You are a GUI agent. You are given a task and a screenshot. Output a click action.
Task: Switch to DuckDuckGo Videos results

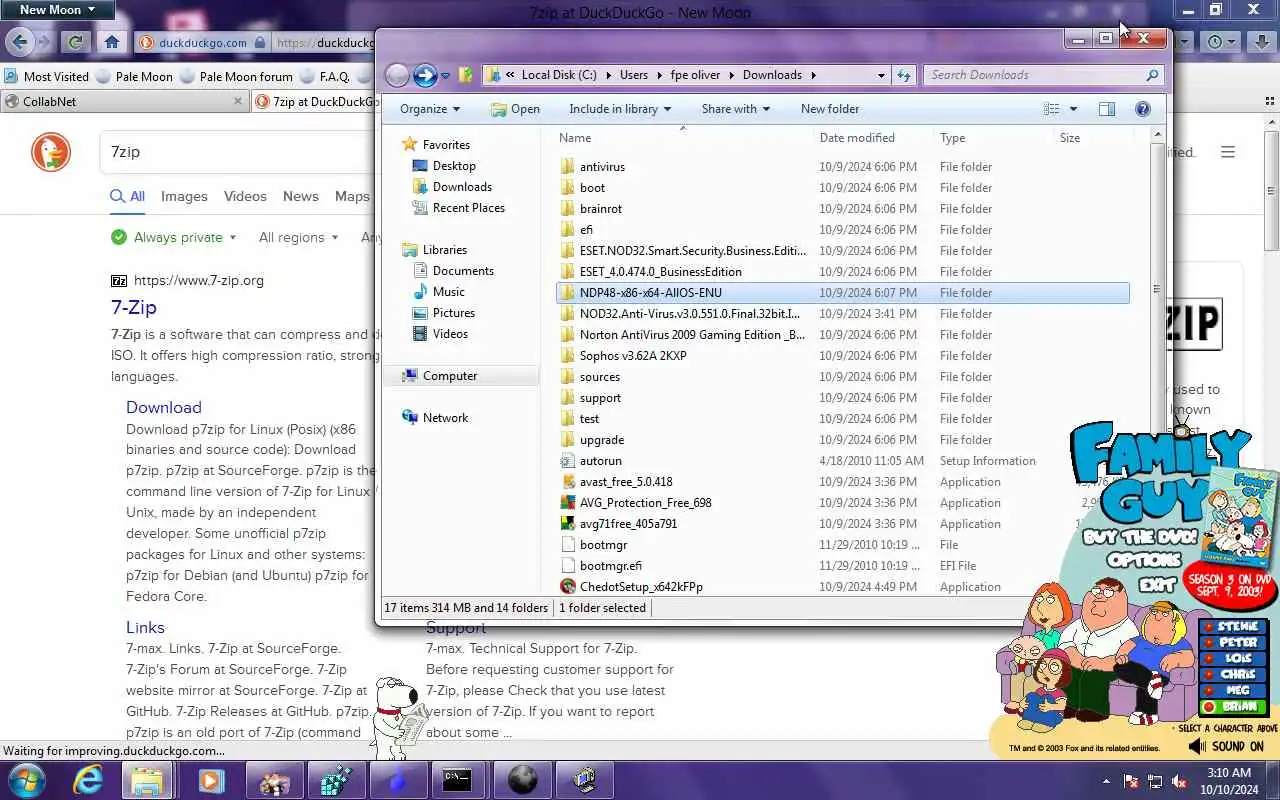(x=245, y=197)
